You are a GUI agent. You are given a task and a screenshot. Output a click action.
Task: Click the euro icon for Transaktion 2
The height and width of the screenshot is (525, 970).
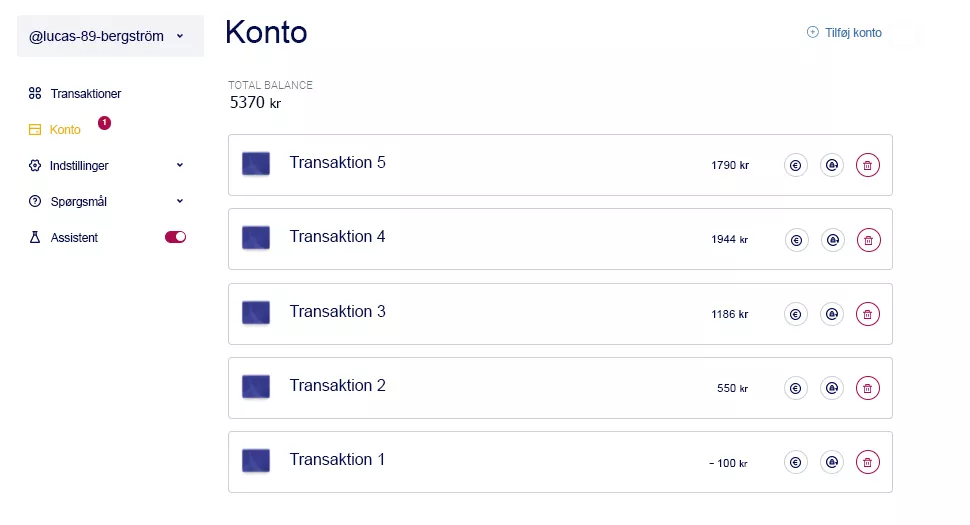click(x=796, y=388)
